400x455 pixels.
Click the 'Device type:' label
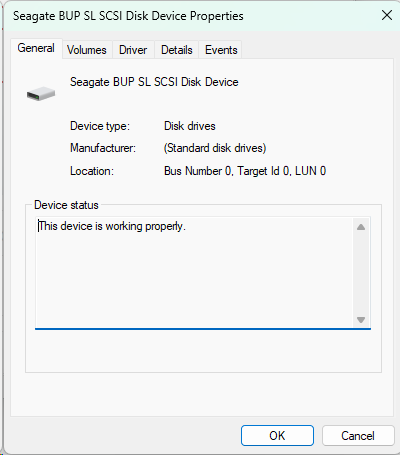pyautogui.click(x=100, y=126)
